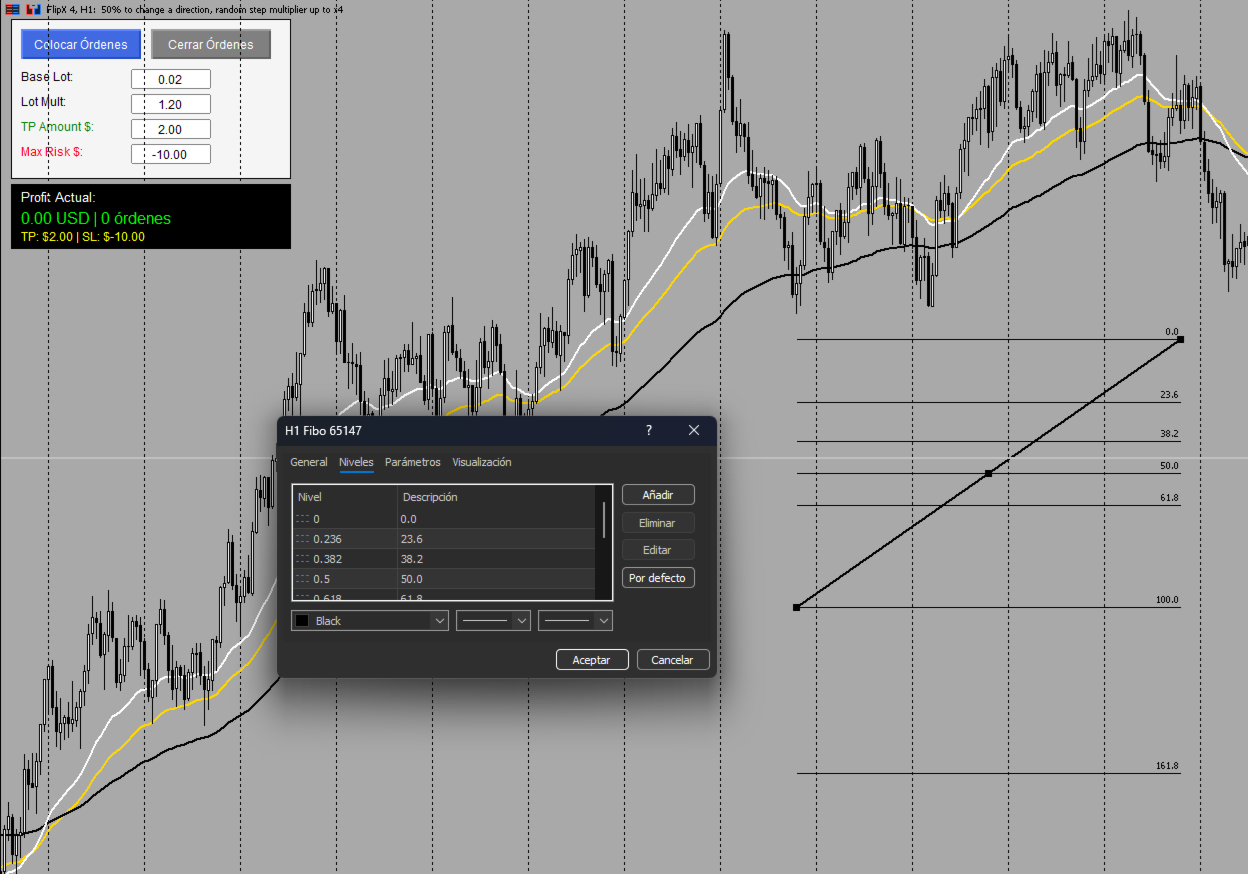
Task: Switch to the Parámetros tab
Action: coord(413,462)
